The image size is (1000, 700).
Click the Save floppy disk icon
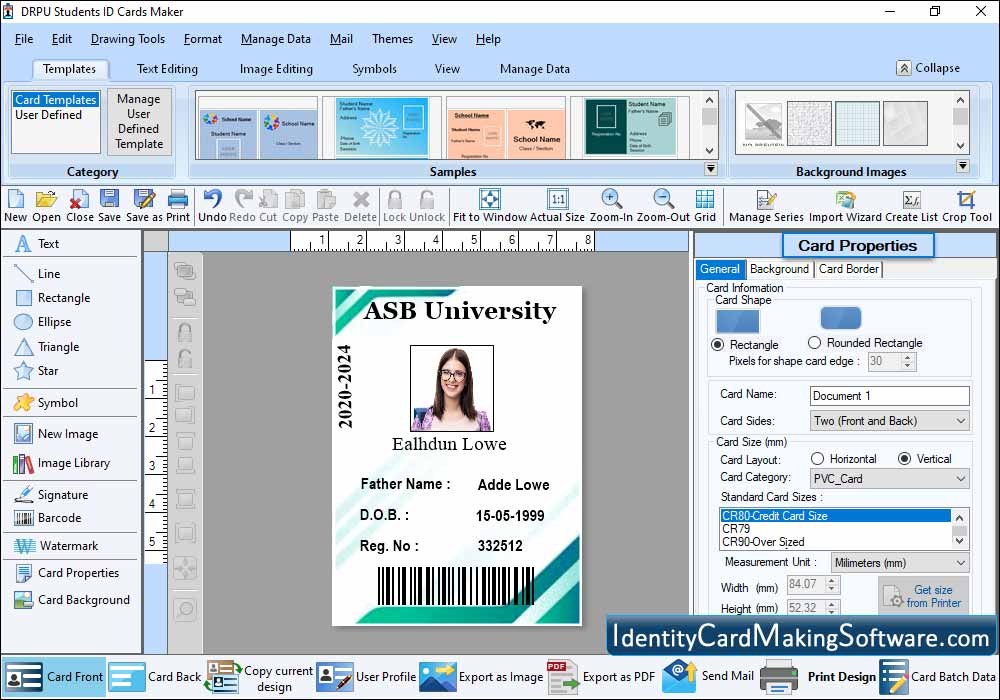110,200
